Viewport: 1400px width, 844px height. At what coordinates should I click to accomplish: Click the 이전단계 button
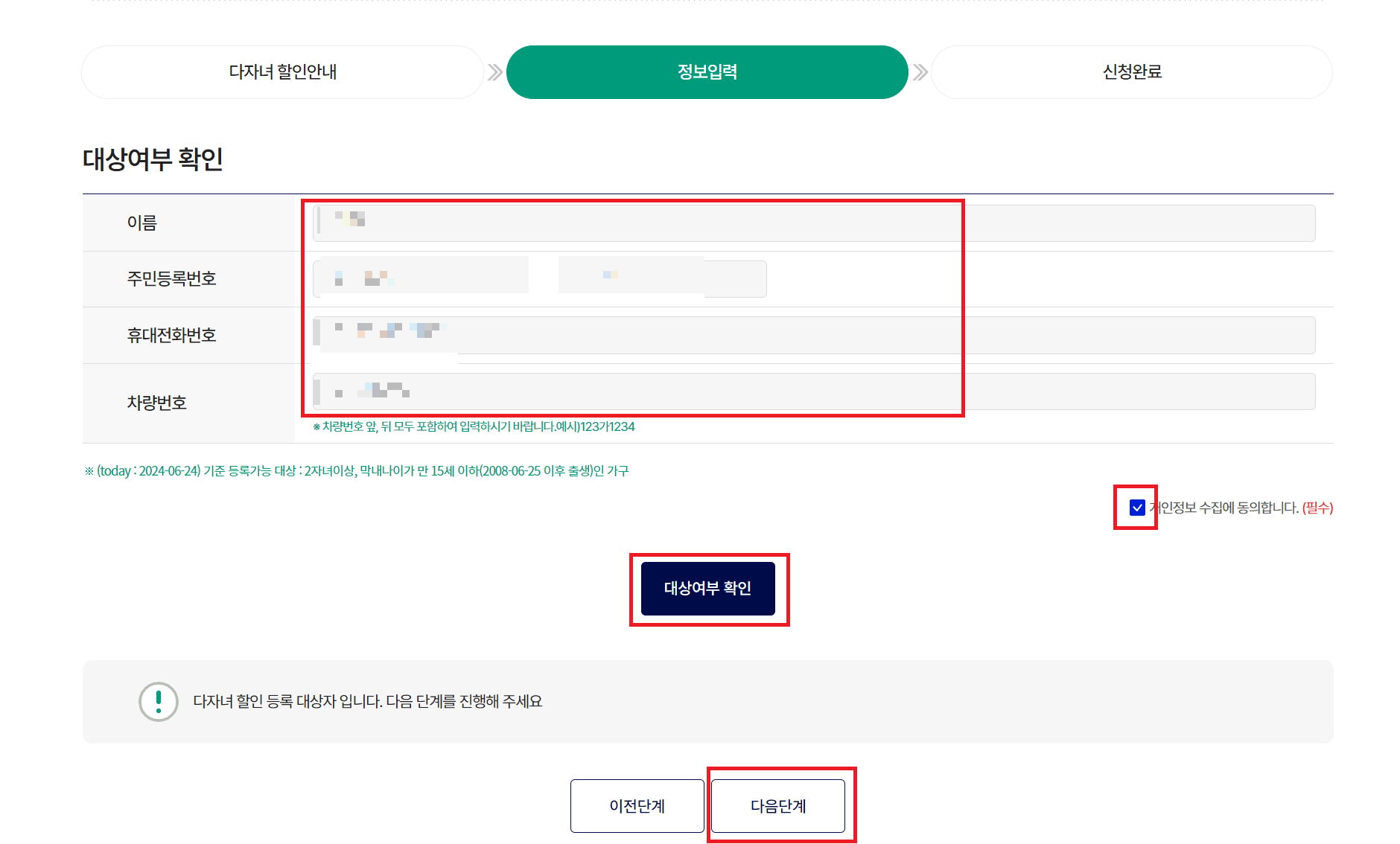637,805
